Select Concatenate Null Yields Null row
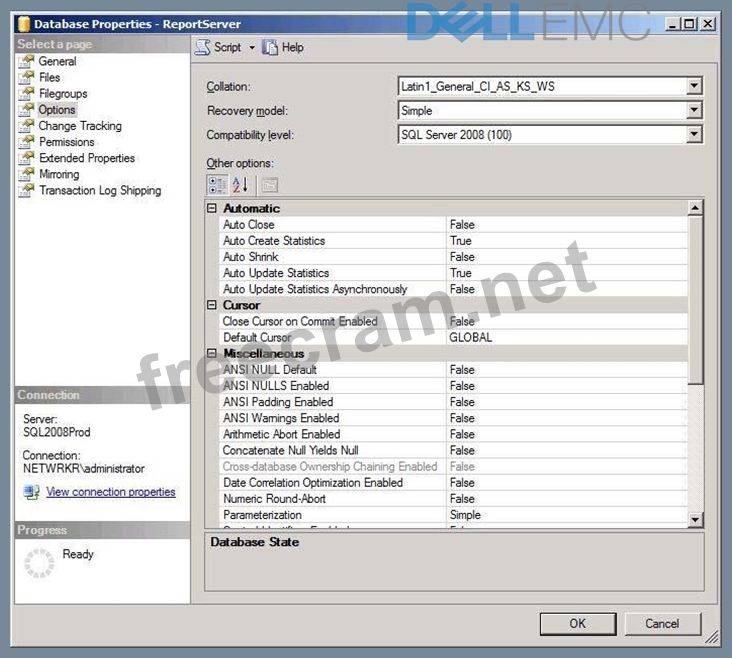The image size is (732, 658). point(453,450)
